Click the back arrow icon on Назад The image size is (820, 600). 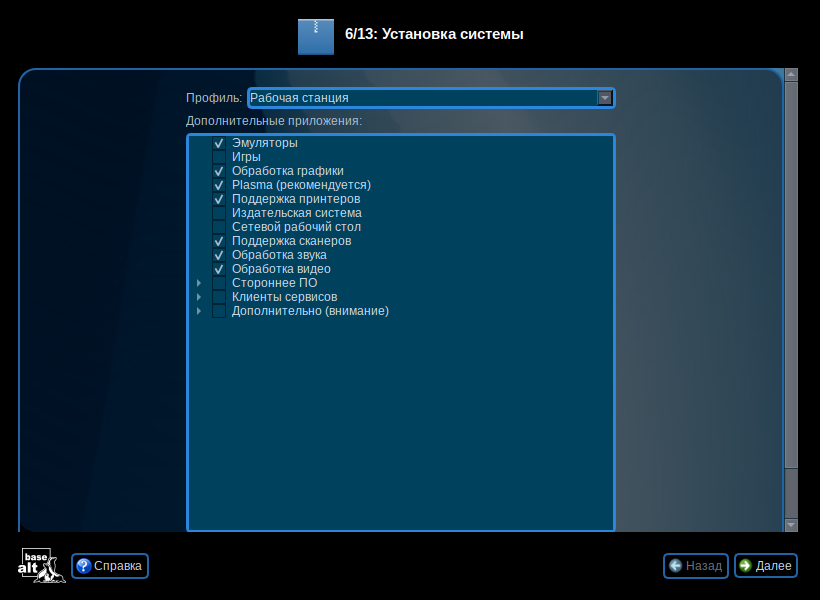[676, 566]
